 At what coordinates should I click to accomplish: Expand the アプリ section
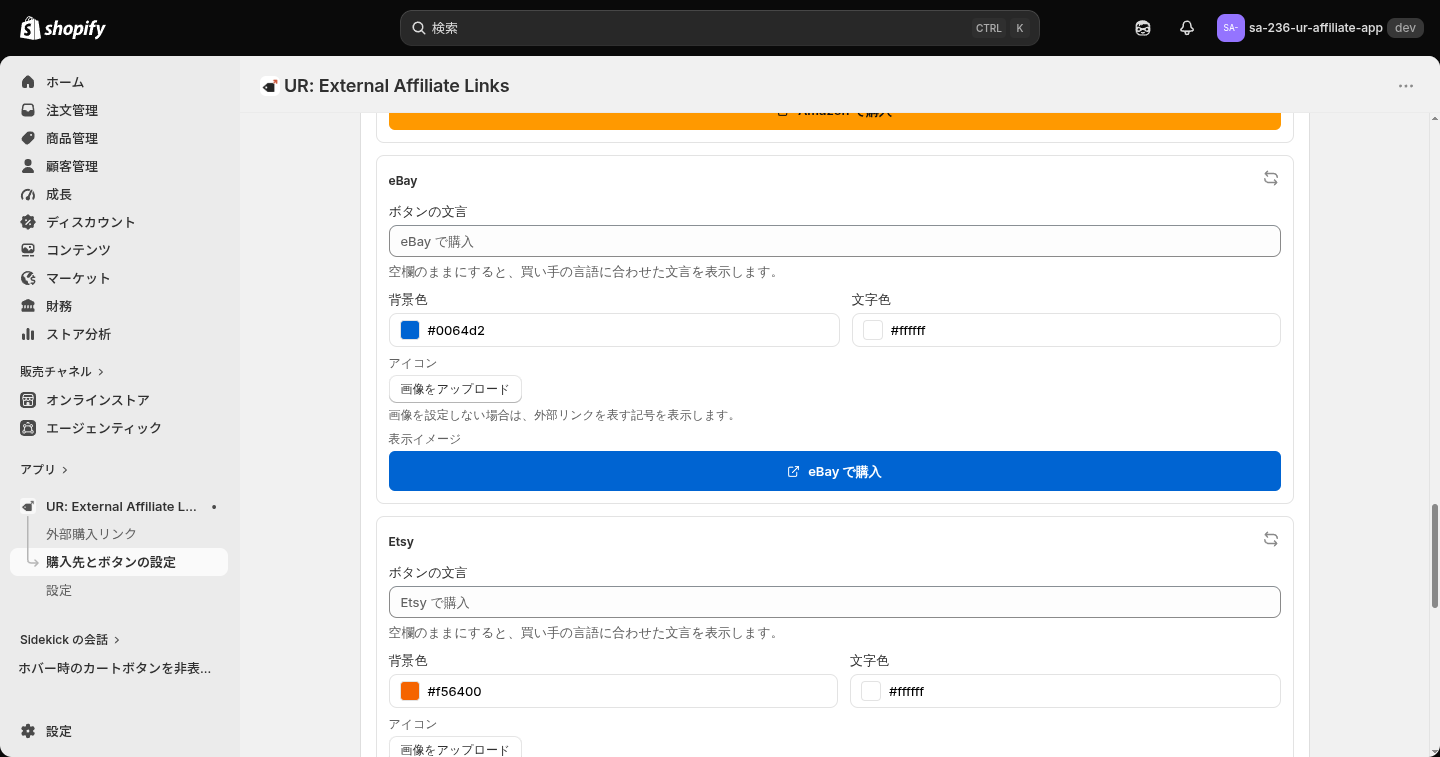(x=44, y=469)
